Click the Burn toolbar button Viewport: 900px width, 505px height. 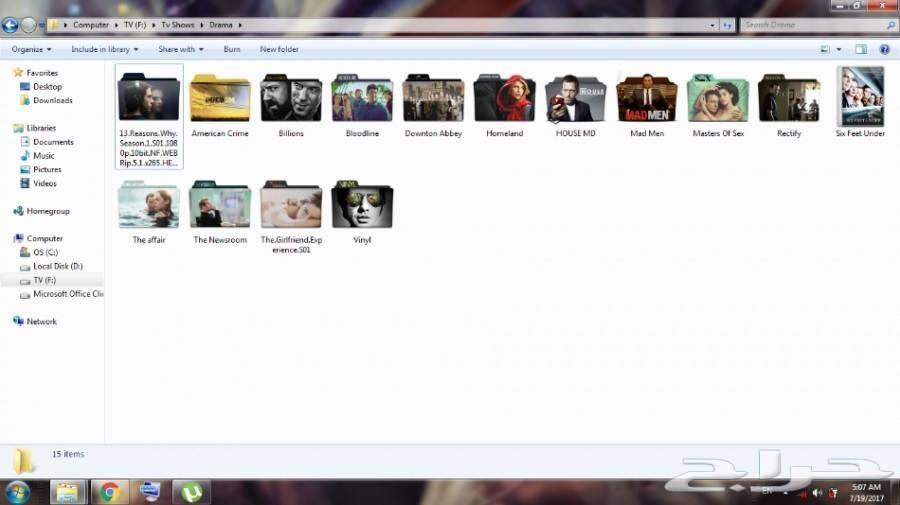click(x=232, y=49)
